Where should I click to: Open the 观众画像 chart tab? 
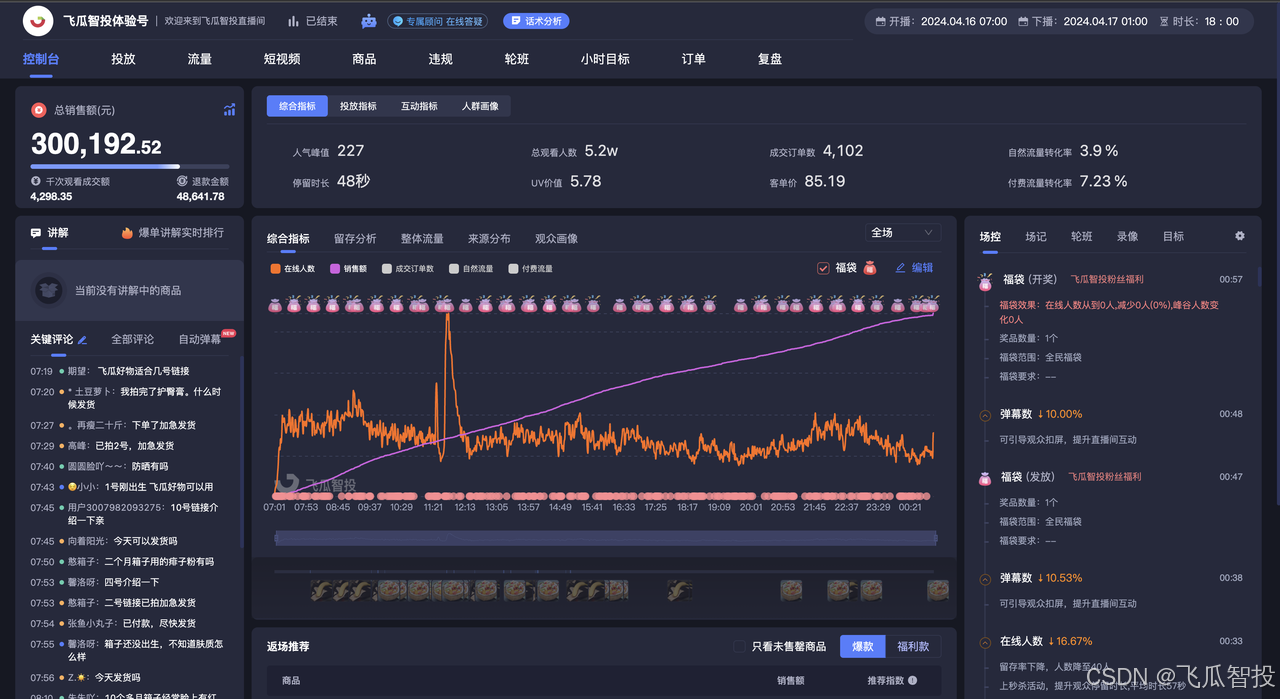pyautogui.click(x=556, y=239)
